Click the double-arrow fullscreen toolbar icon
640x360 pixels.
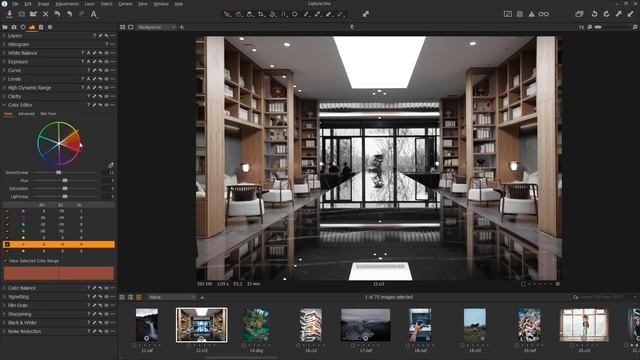click(366, 14)
